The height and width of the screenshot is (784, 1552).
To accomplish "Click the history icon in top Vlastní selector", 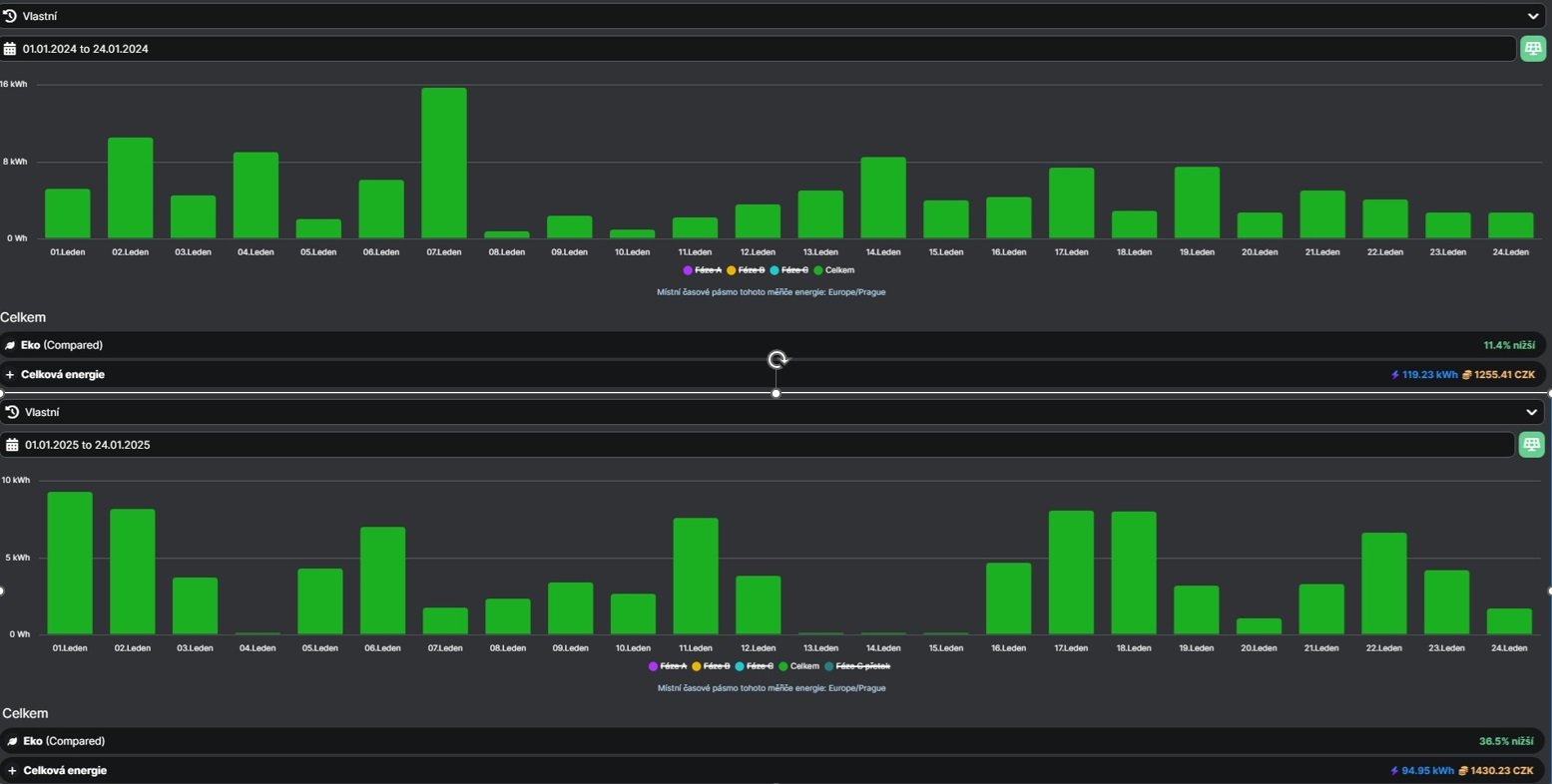I will (x=10, y=16).
